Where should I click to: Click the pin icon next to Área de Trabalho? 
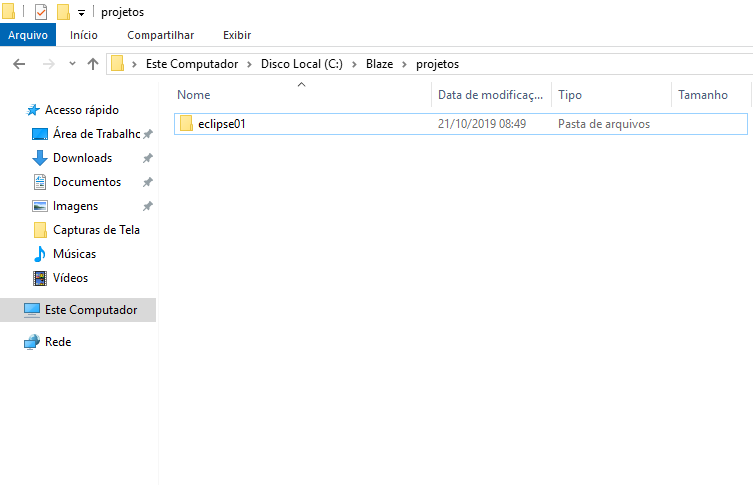(148, 134)
